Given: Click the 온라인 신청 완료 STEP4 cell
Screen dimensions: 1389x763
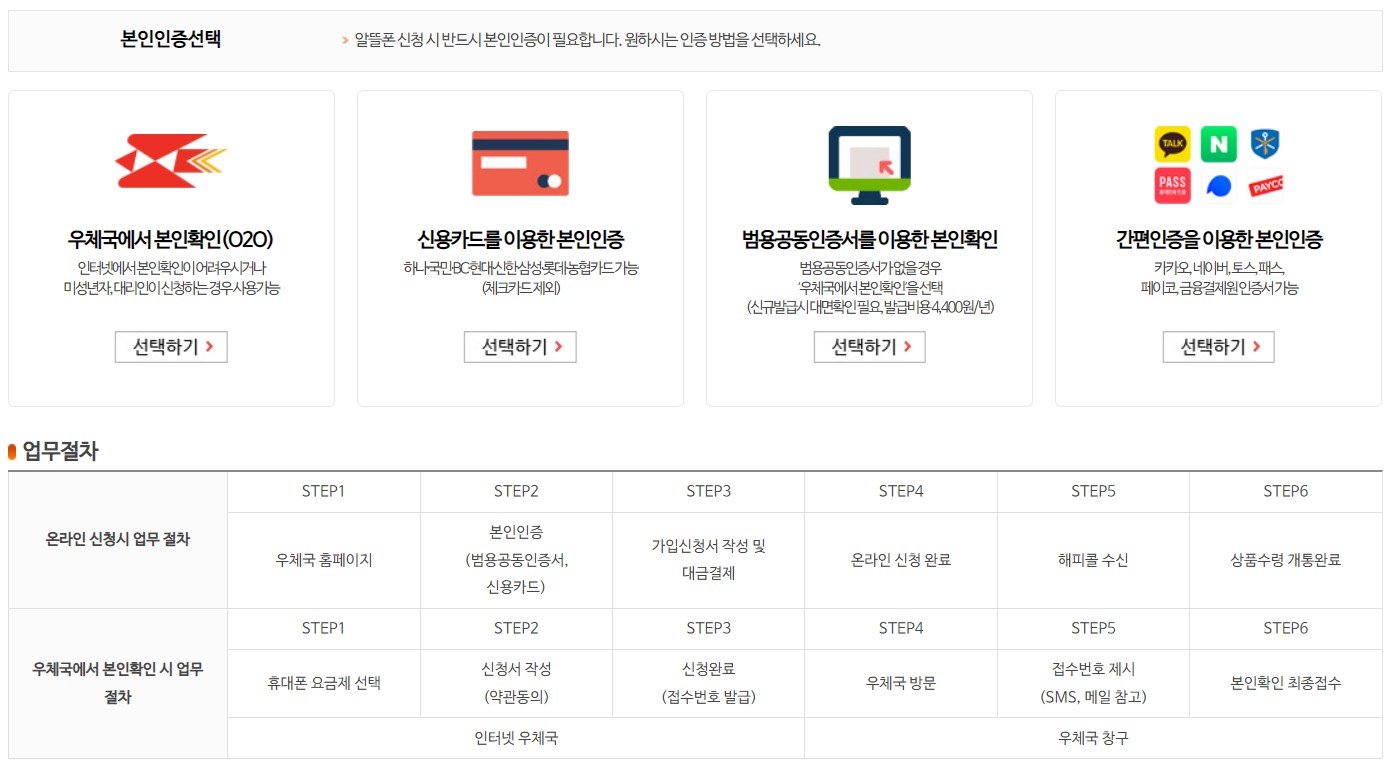Looking at the screenshot, I should click(900, 559).
